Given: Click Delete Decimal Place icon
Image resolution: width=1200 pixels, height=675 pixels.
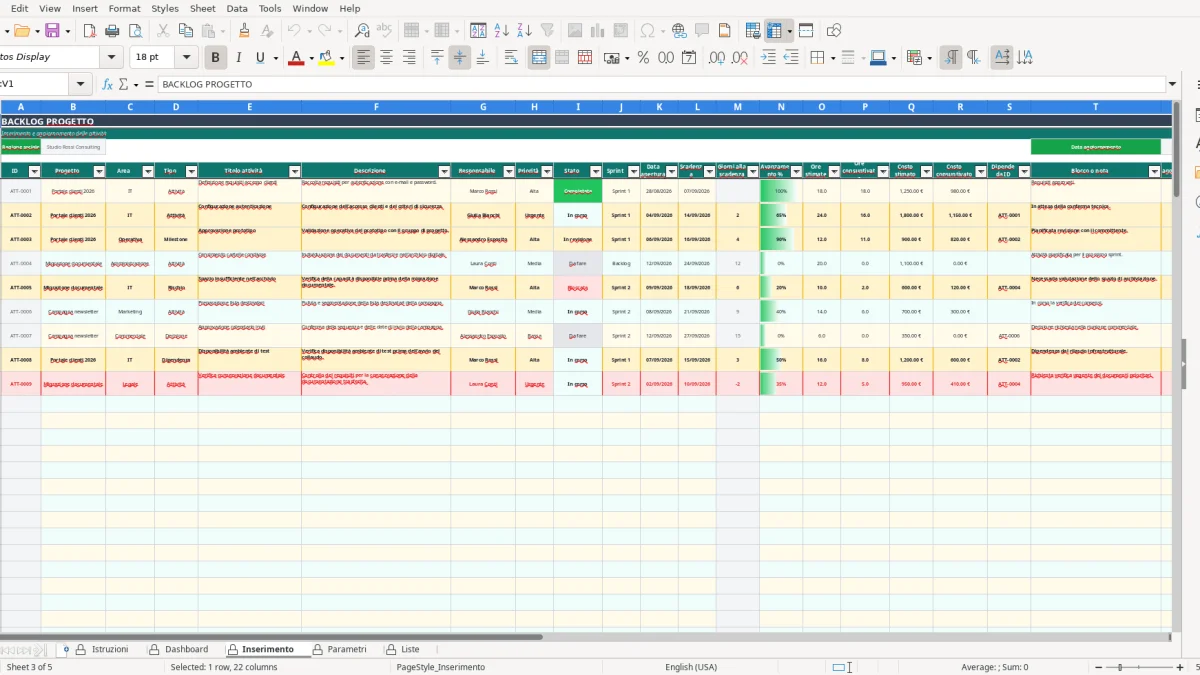Looking at the screenshot, I should (739, 58).
